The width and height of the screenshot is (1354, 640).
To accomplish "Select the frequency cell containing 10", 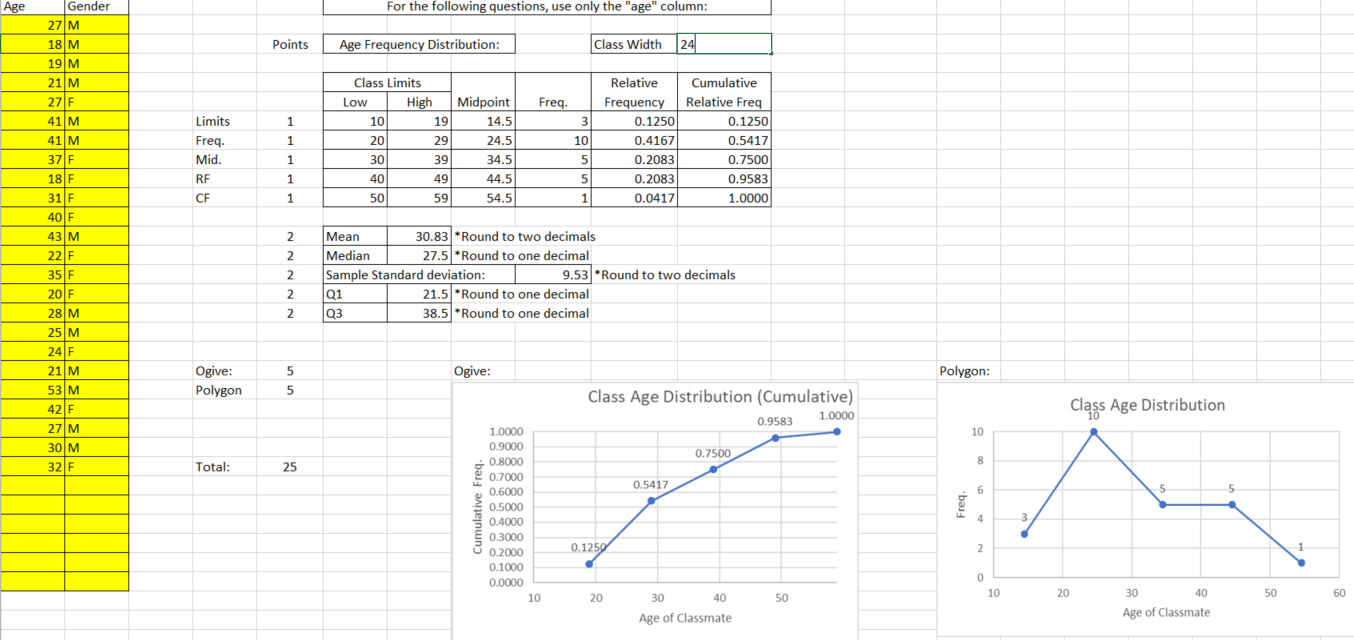I will coord(553,140).
